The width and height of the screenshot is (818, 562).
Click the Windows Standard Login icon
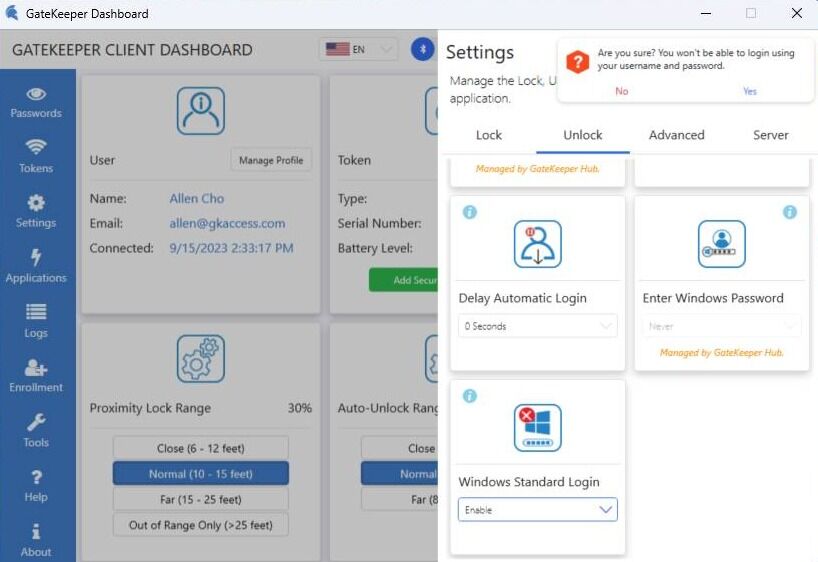pos(538,428)
